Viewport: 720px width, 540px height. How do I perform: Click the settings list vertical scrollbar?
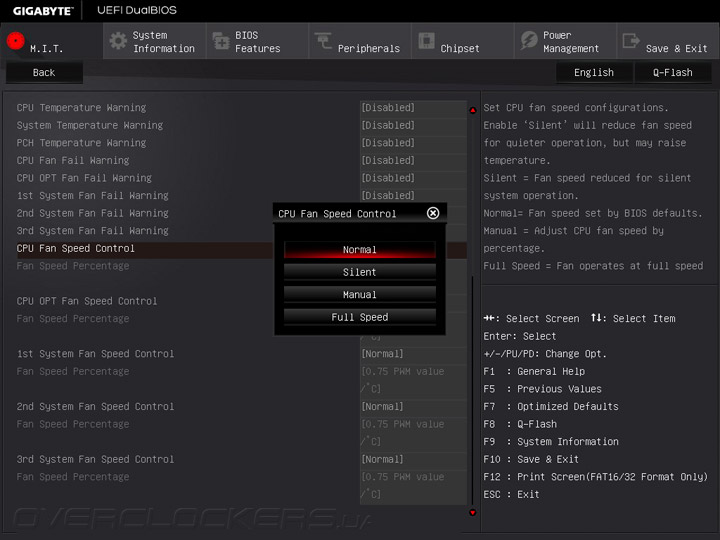[x=472, y=390]
